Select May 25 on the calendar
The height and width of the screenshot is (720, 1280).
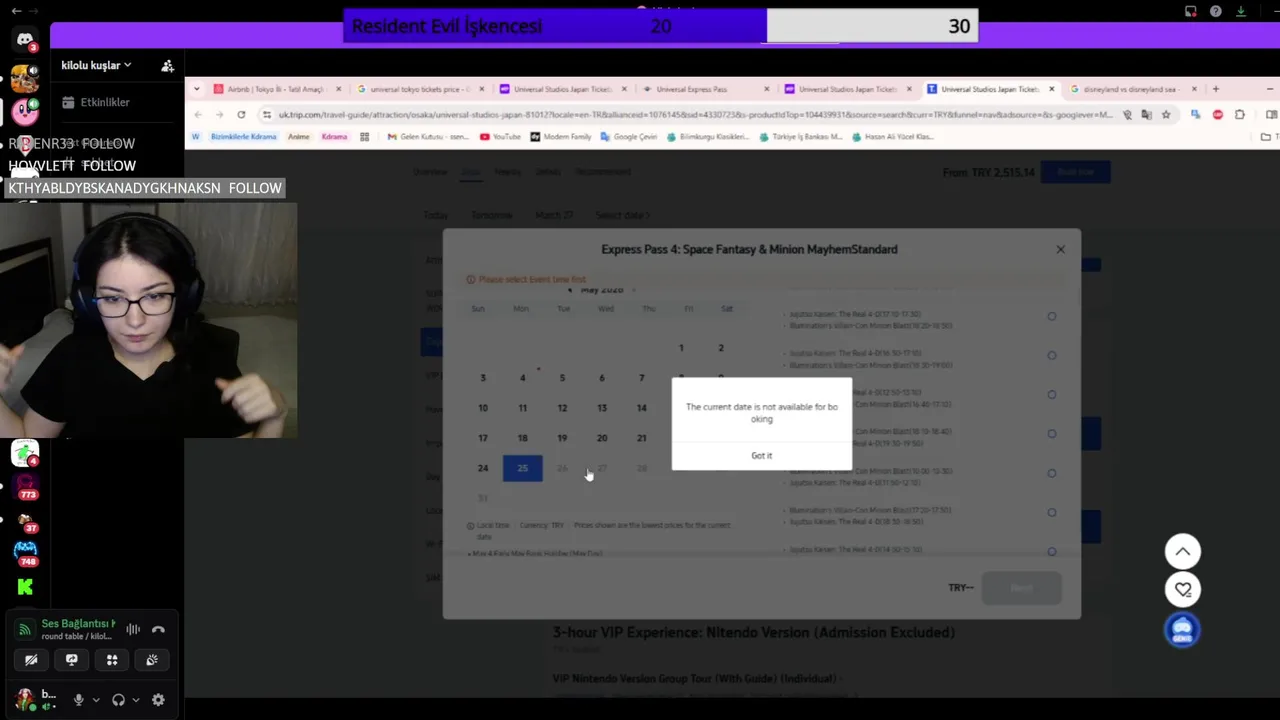(522, 468)
